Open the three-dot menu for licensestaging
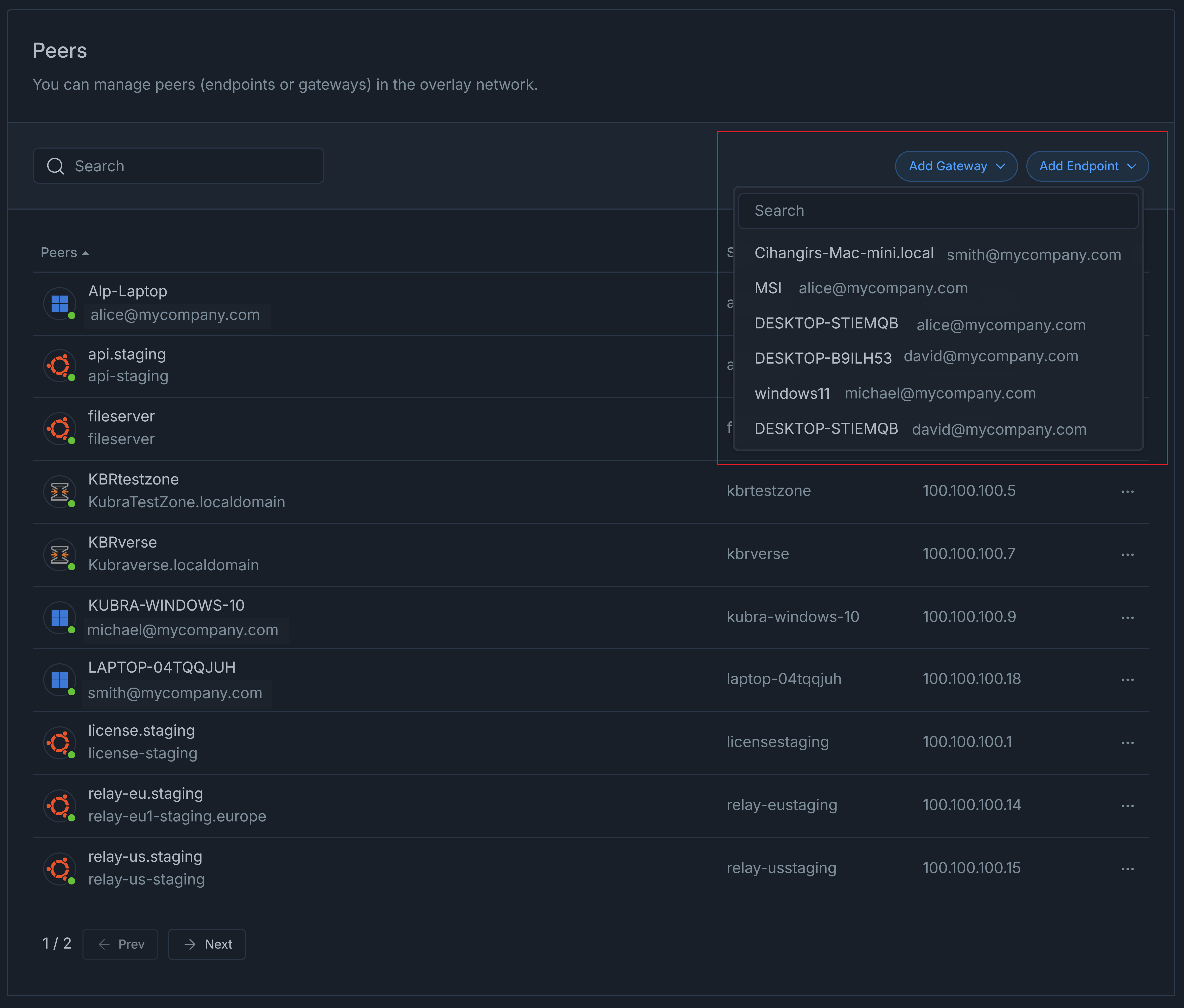The height and width of the screenshot is (1008, 1184). click(1127, 743)
